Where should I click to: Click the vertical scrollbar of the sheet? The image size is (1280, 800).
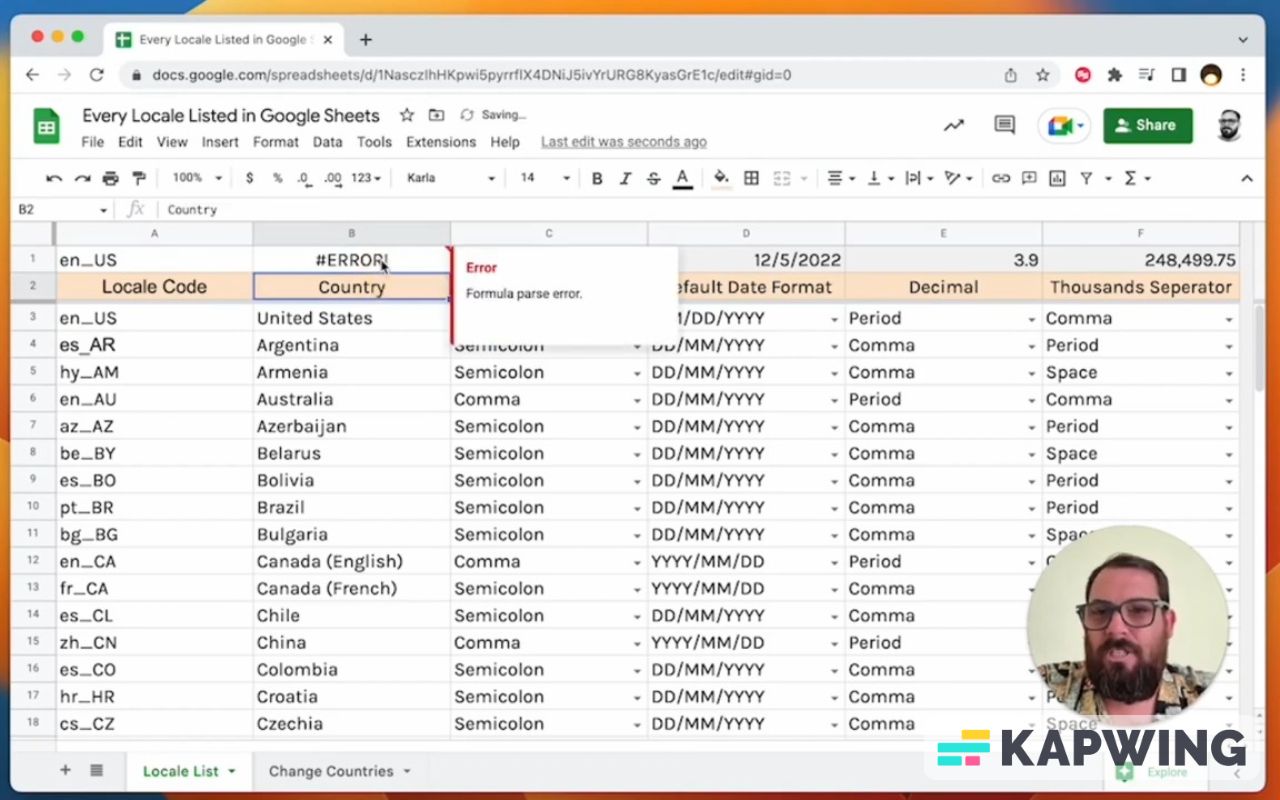pyautogui.click(x=1260, y=350)
